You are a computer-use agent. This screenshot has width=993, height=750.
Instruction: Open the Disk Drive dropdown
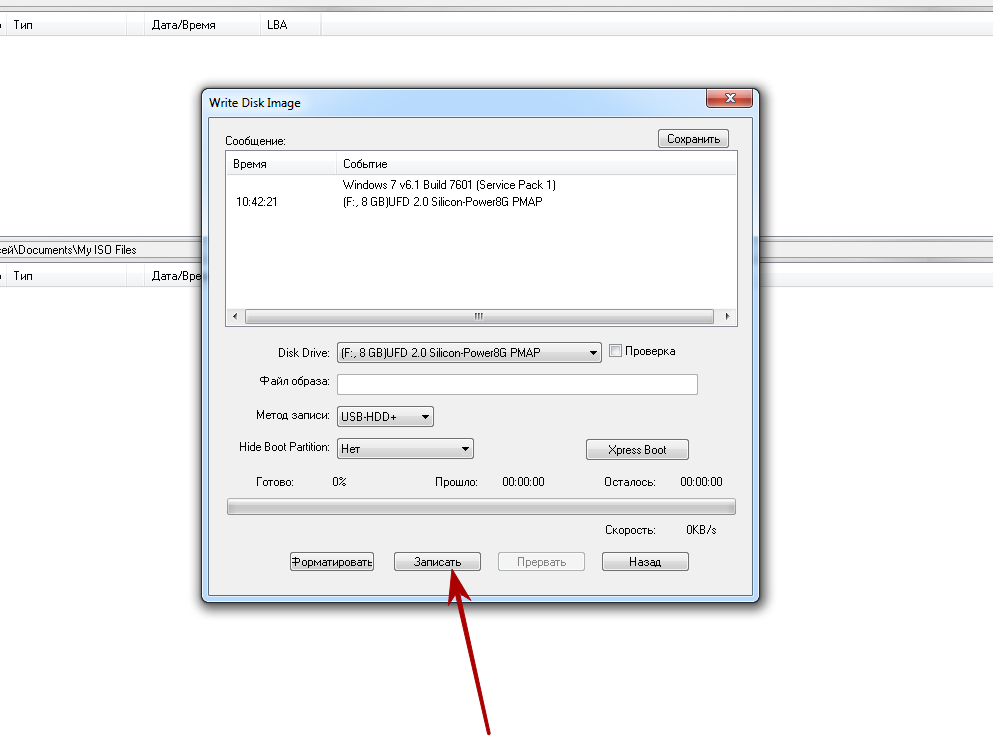tap(469, 353)
